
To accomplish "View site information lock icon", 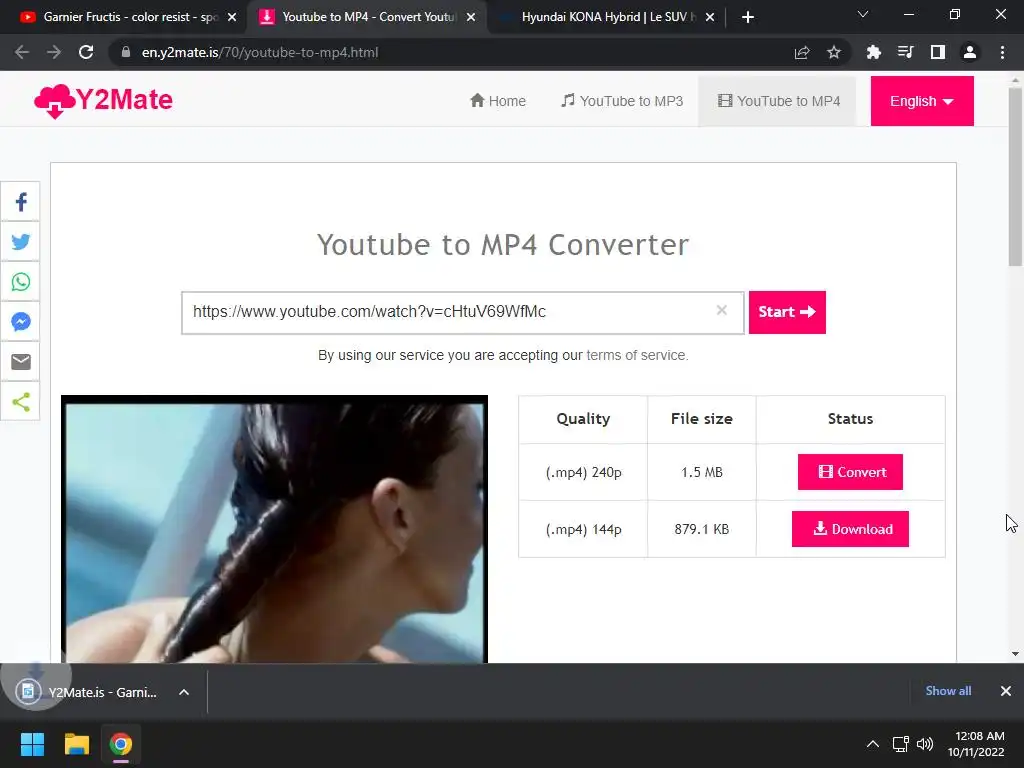I will pos(126,52).
